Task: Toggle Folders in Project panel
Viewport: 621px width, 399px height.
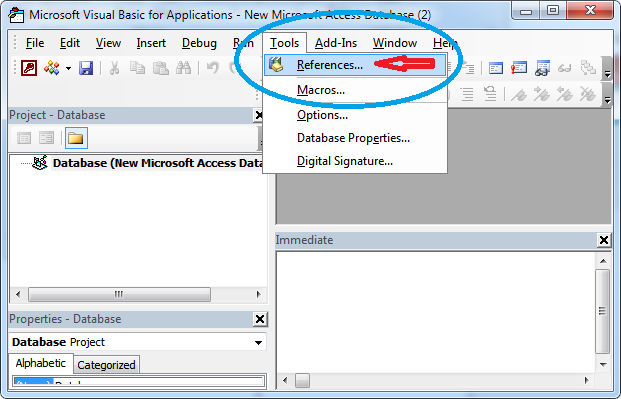Action: (x=76, y=138)
